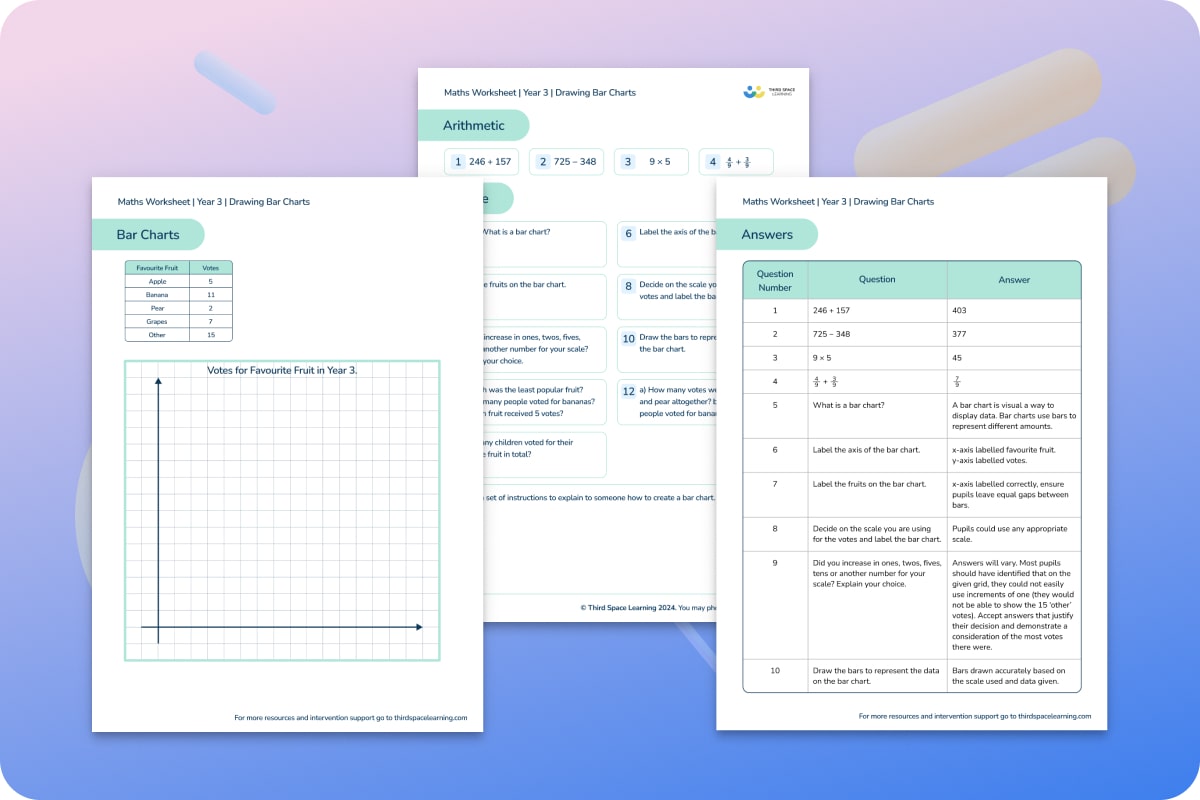
Task: Click the horizontal axis arrow on the bar chart grid
Action: tap(282, 627)
